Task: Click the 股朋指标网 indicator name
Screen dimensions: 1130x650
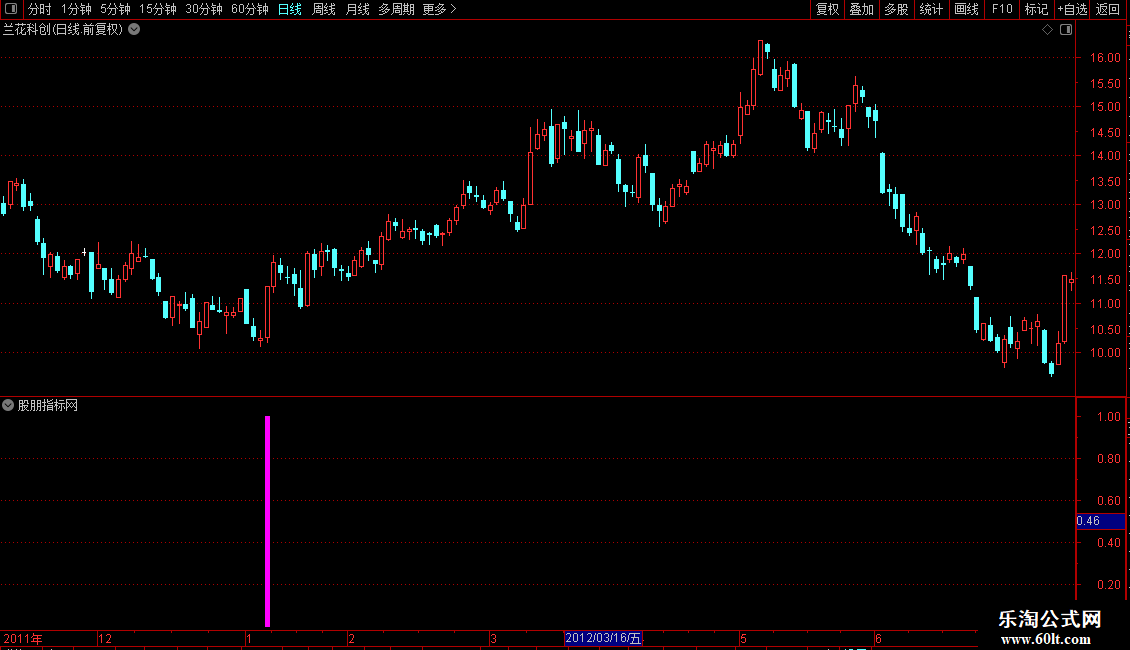Action: pos(48,406)
